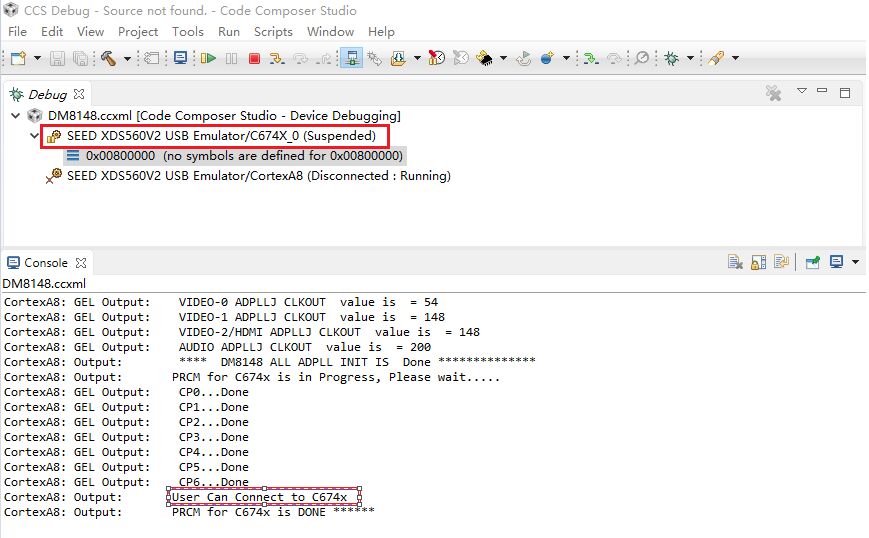This screenshot has width=869, height=538.
Task: Click the two-gears toolbar icon after Connect Target
Action: (x=375, y=58)
